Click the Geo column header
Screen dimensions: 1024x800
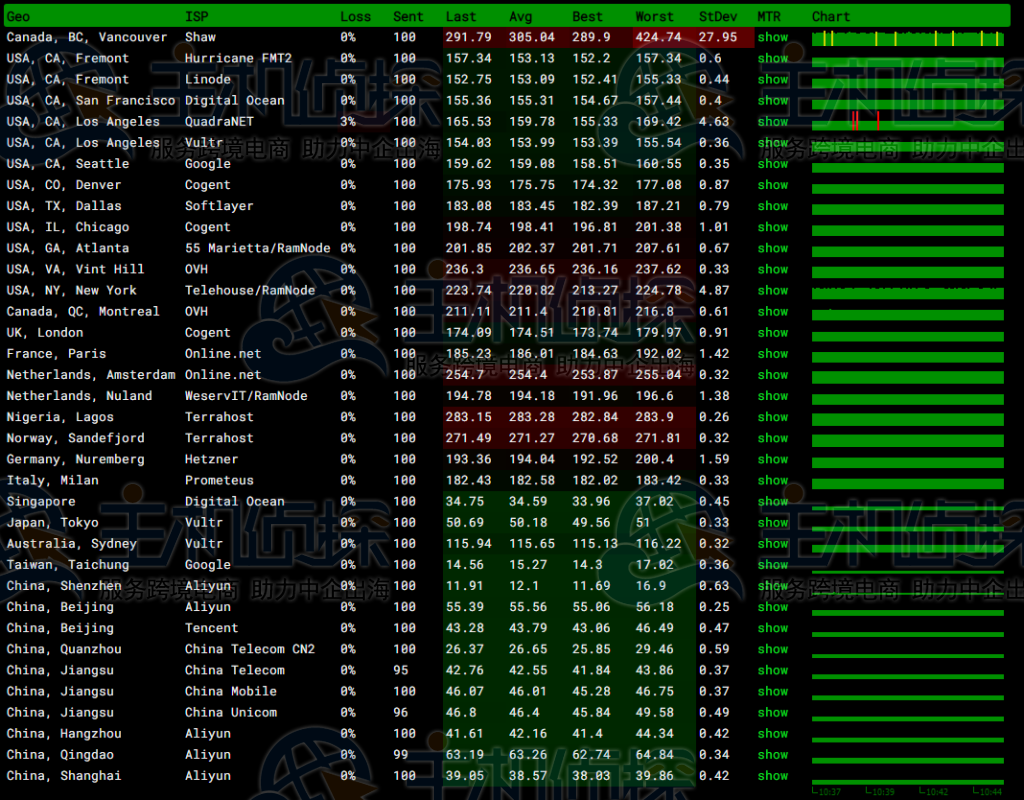pyautogui.click(x=18, y=16)
